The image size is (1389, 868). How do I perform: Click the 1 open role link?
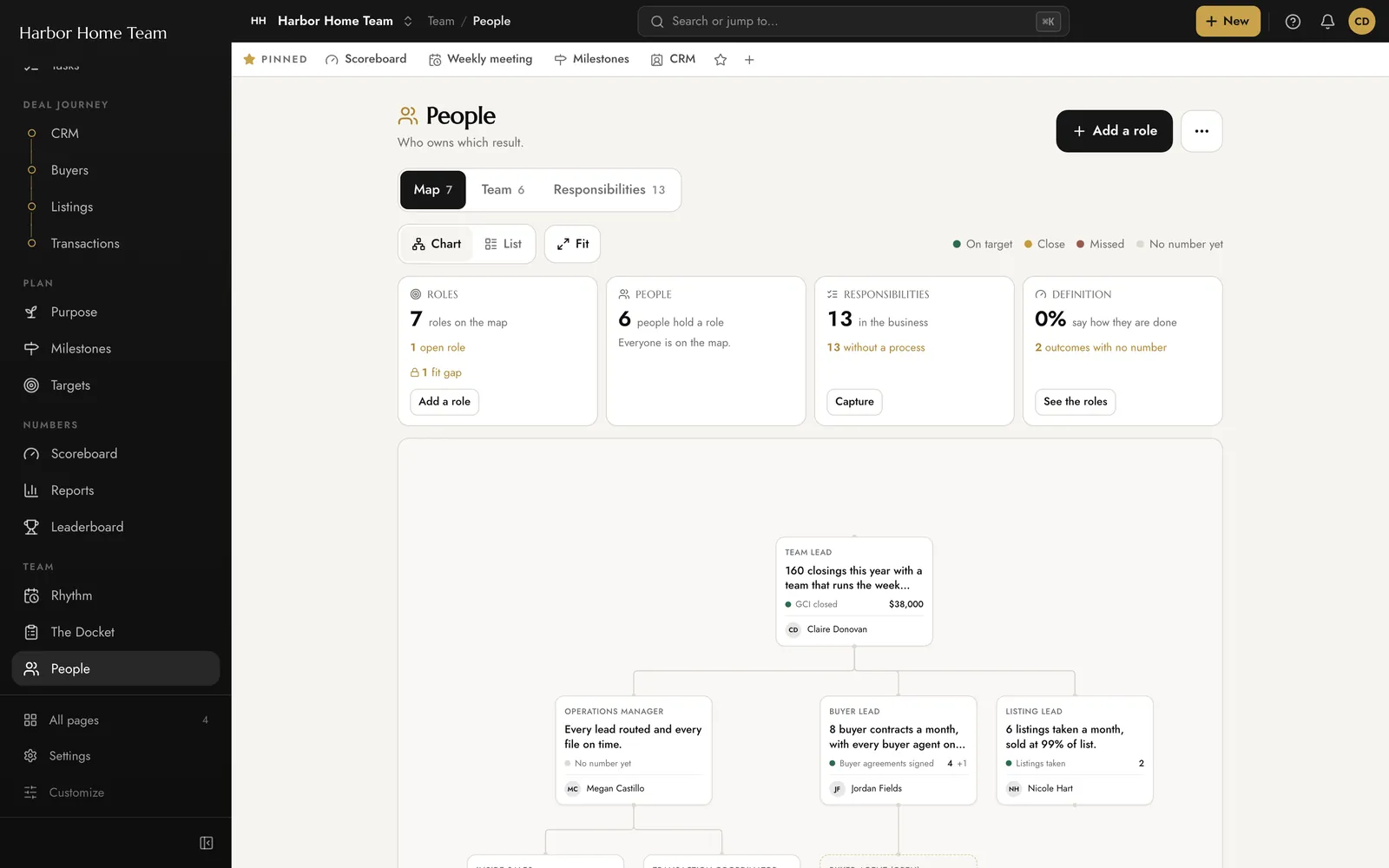tap(438, 347)
